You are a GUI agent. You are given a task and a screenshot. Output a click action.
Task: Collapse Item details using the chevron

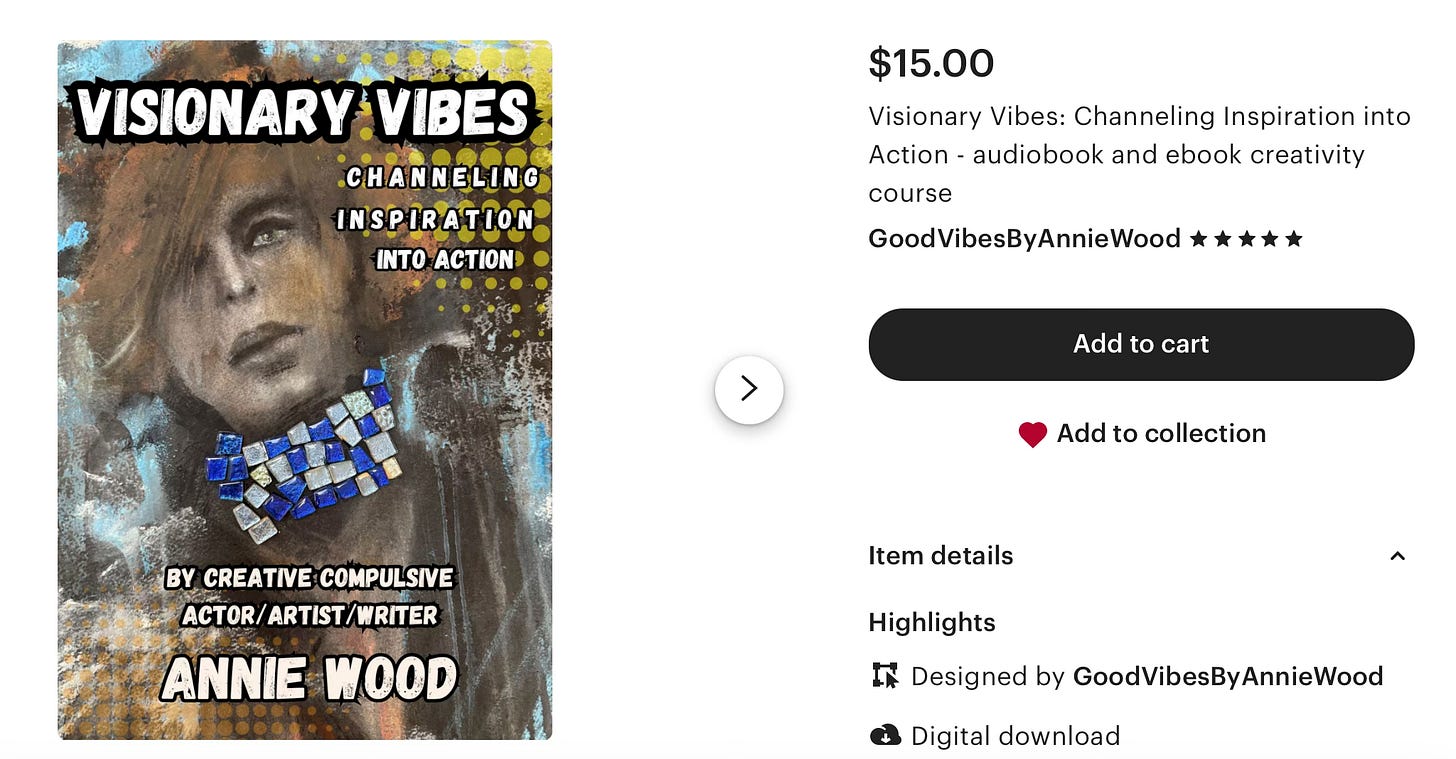pyautogui.click(x=1398, y=556)
